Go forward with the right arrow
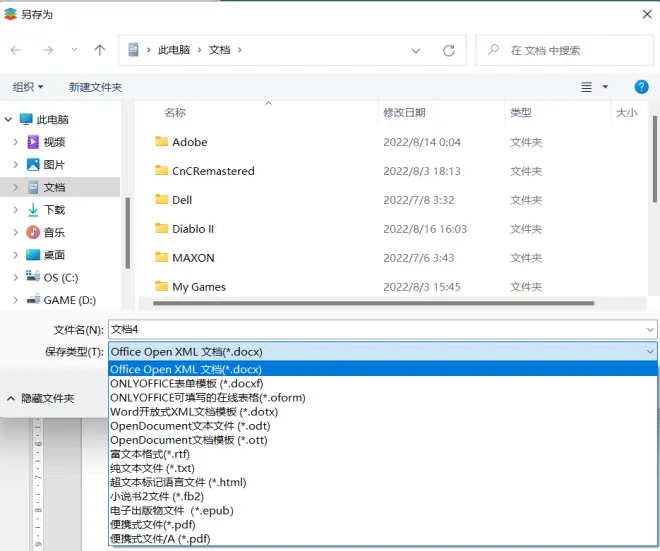Viewport: 660px width, 551px height. (x=48, y=50)
